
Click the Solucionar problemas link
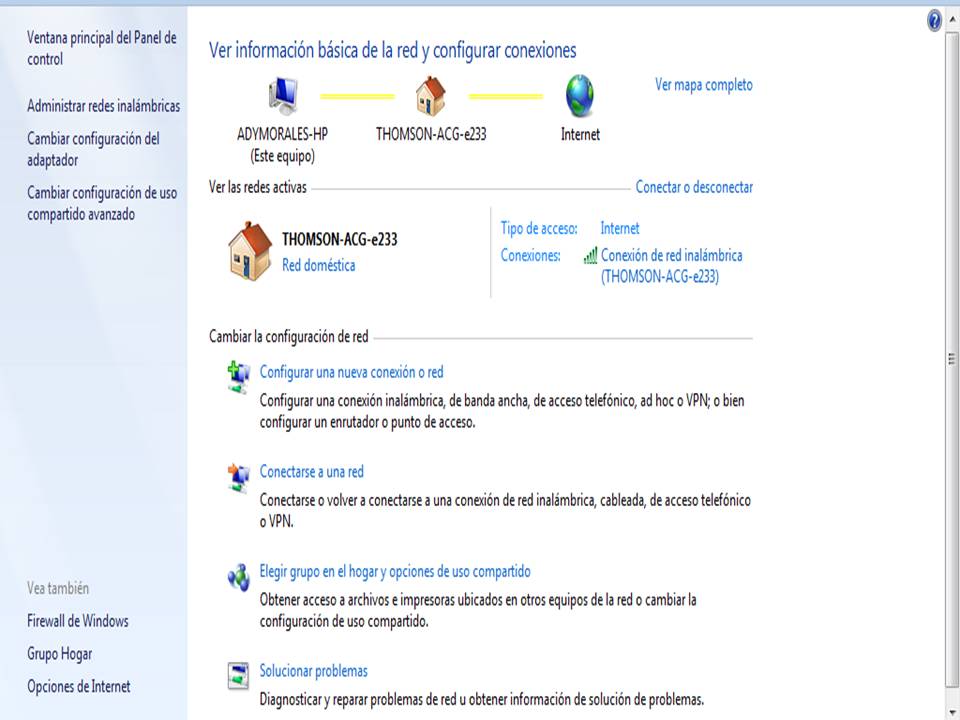click(x=313, y=671)
